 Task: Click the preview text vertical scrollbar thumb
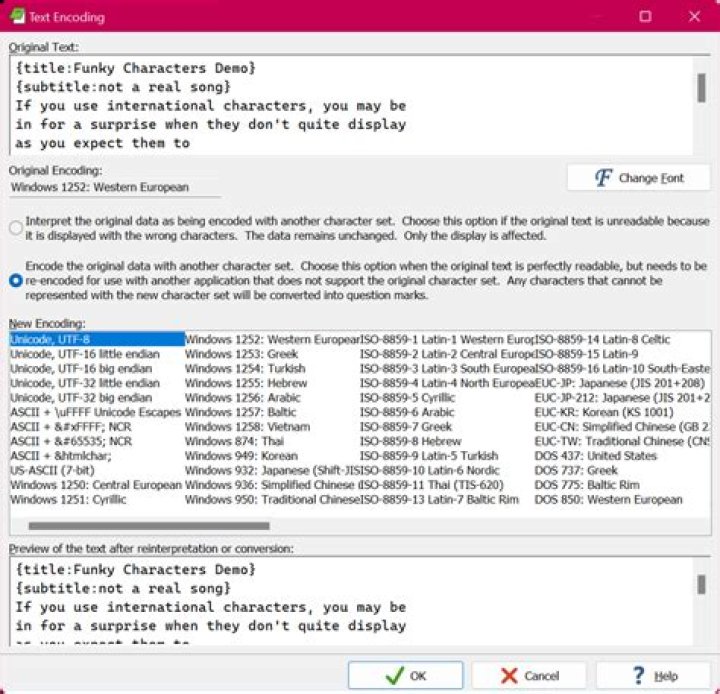click(701, 585)
